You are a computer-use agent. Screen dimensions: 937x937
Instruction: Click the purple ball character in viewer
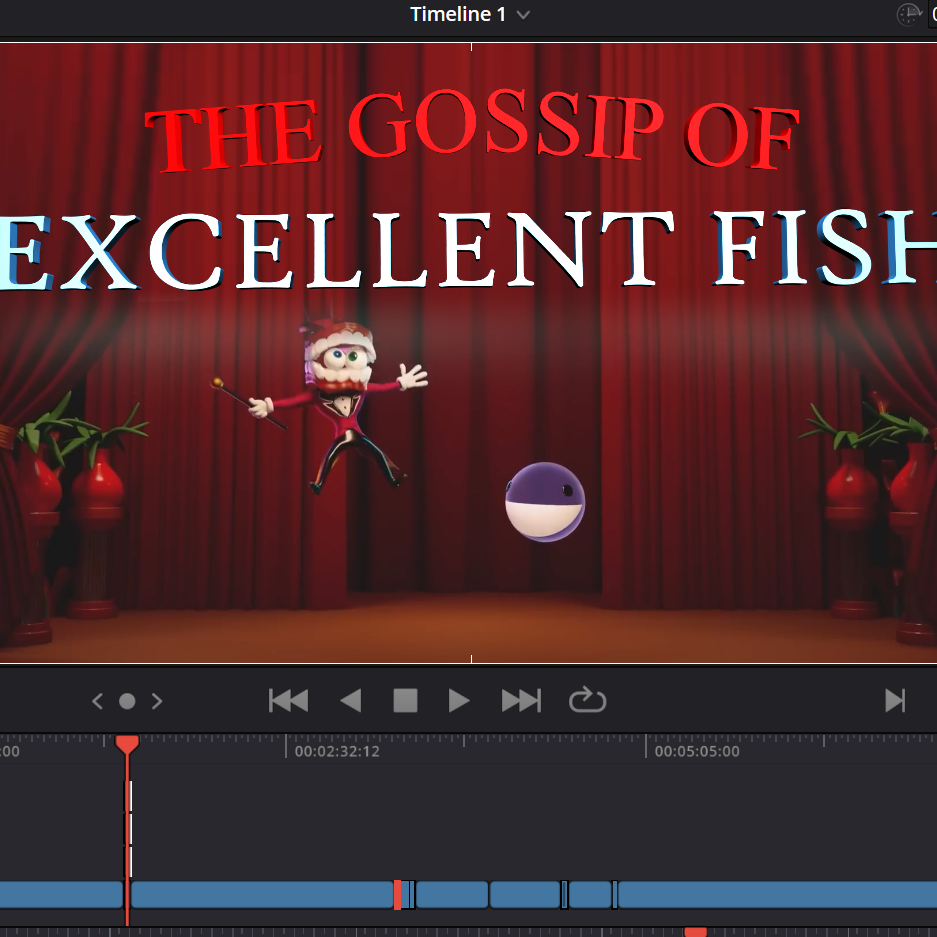[545, 502]
